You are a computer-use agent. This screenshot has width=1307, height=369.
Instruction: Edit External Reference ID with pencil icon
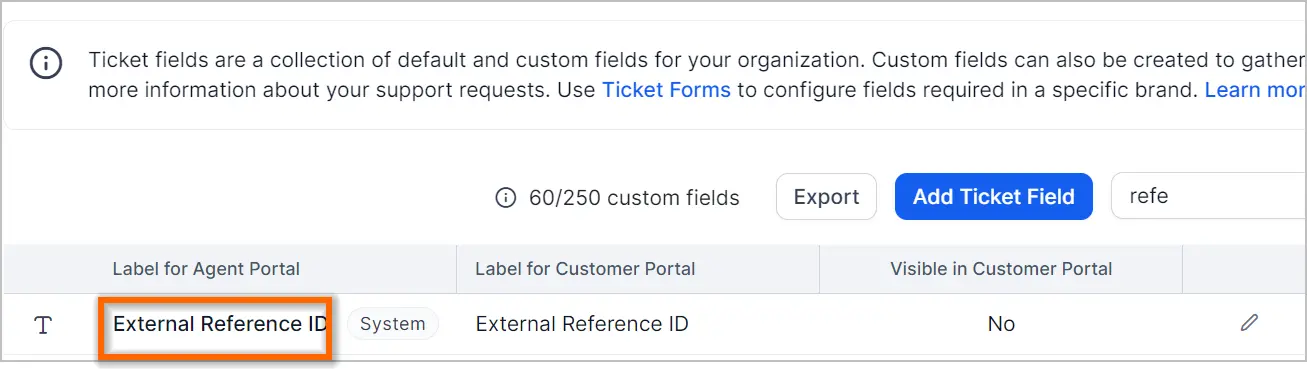point(1249,322)
